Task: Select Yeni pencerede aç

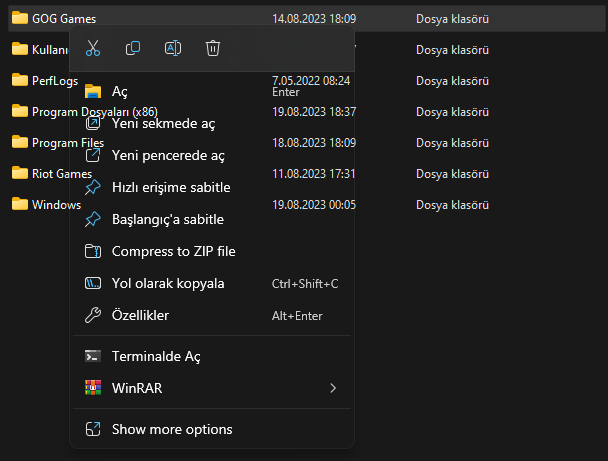Action: pos(168,155)
